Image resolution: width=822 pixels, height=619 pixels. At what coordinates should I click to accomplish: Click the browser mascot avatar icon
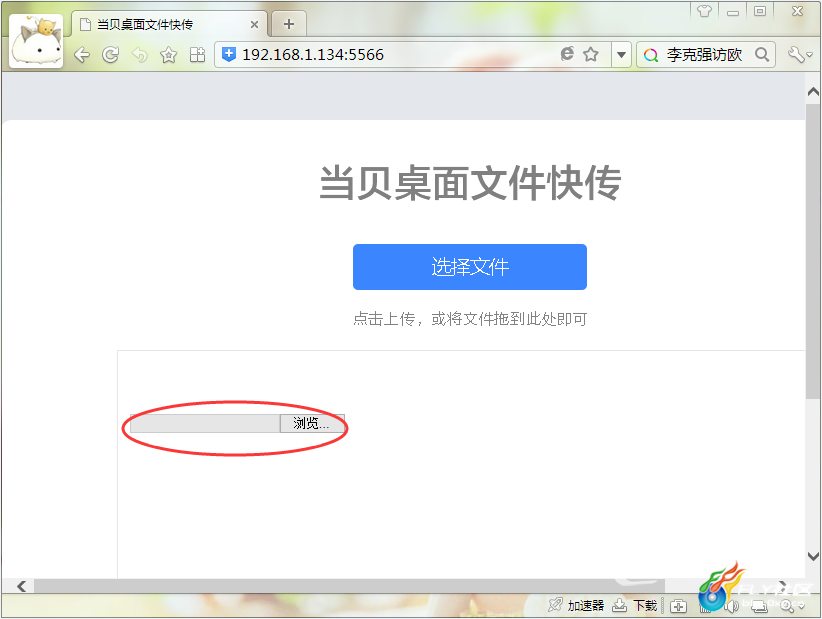[36, 41]
